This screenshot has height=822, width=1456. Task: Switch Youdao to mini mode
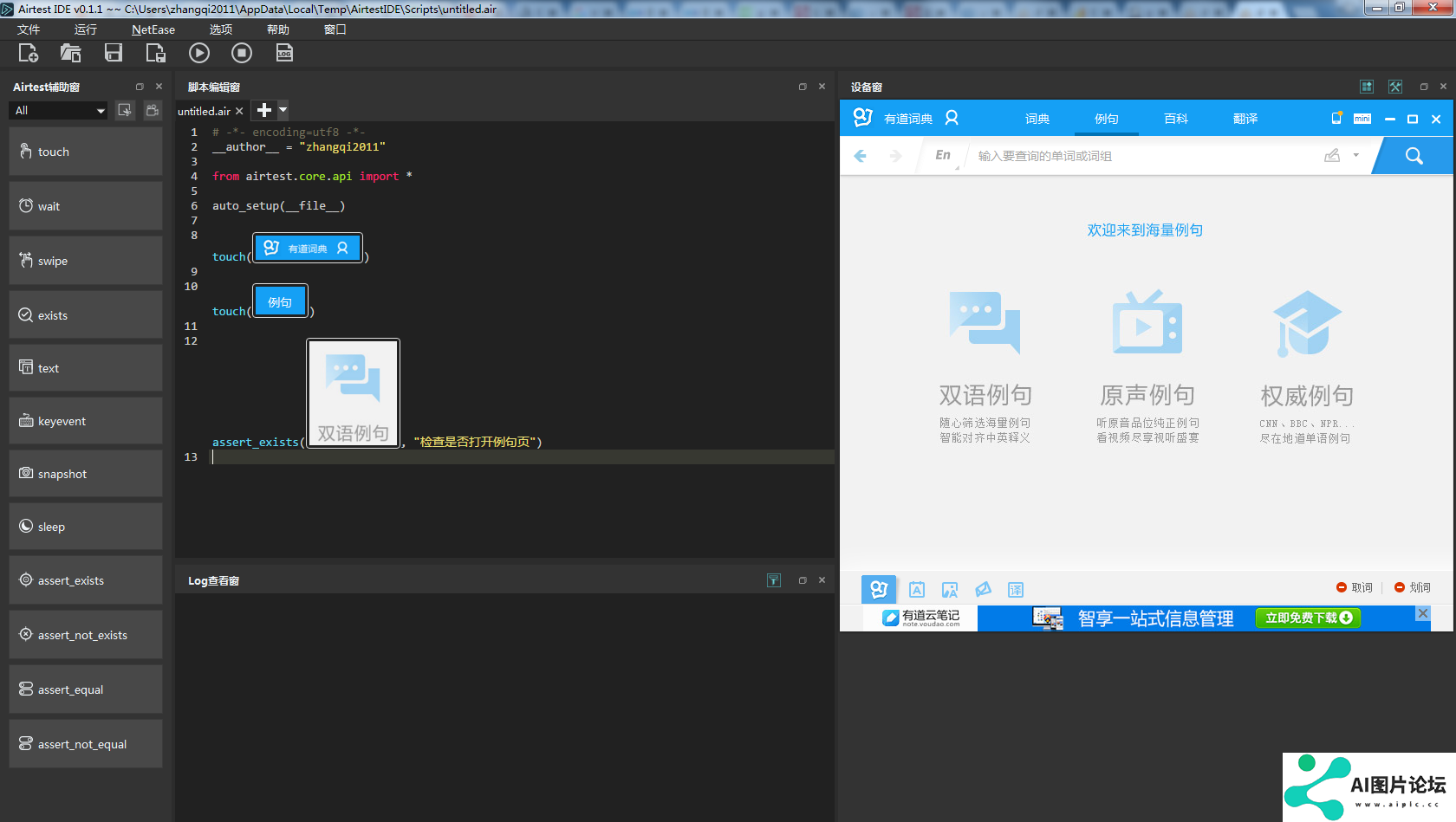tap(1362, 119)
